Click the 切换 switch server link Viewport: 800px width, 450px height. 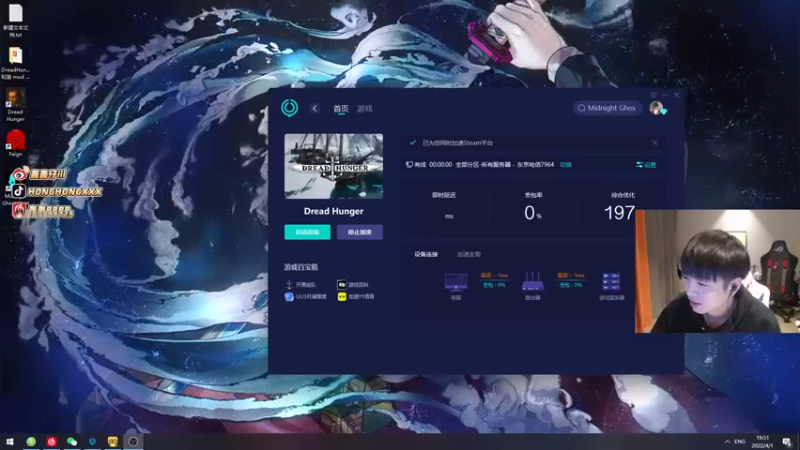[x=566, y=165]
